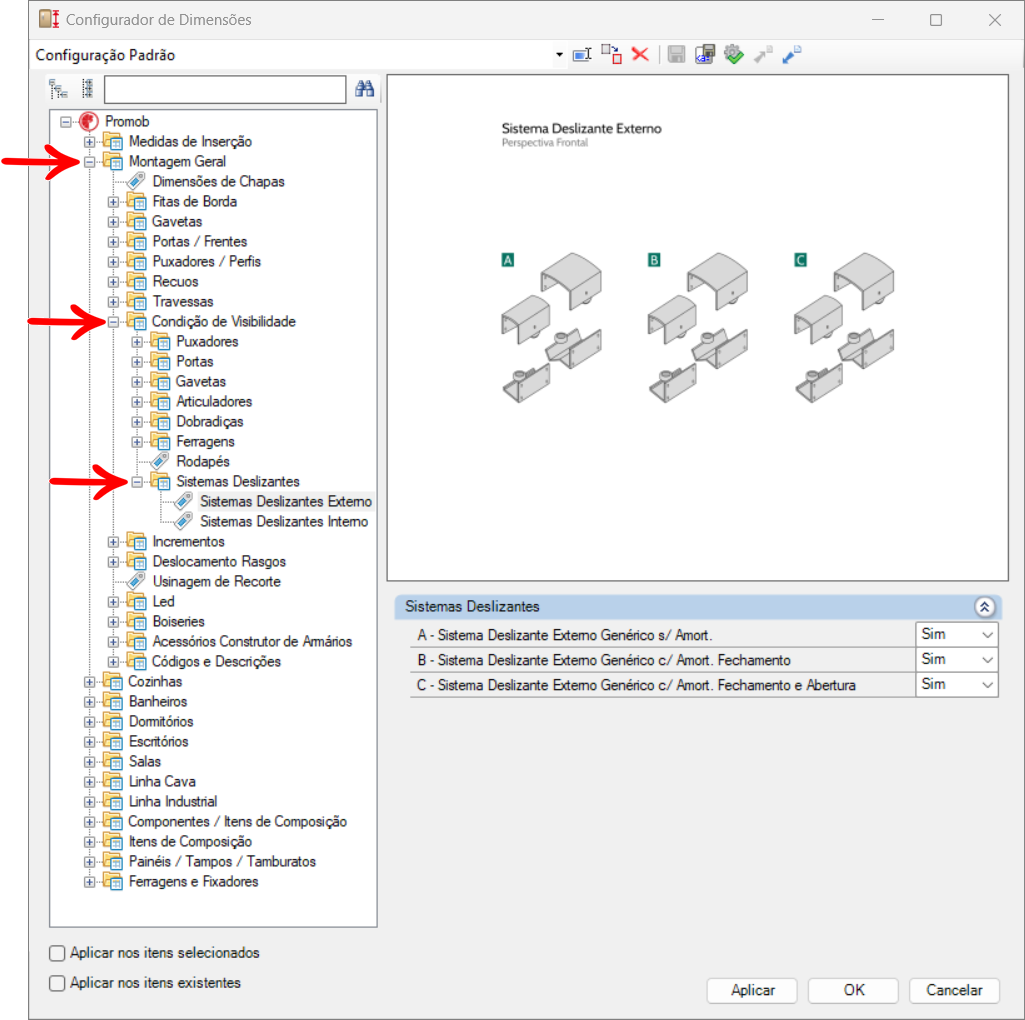
Task: Open the Configuração Padrão dropdown arrow
Action: pyautogui.click(x=560, y=56)
